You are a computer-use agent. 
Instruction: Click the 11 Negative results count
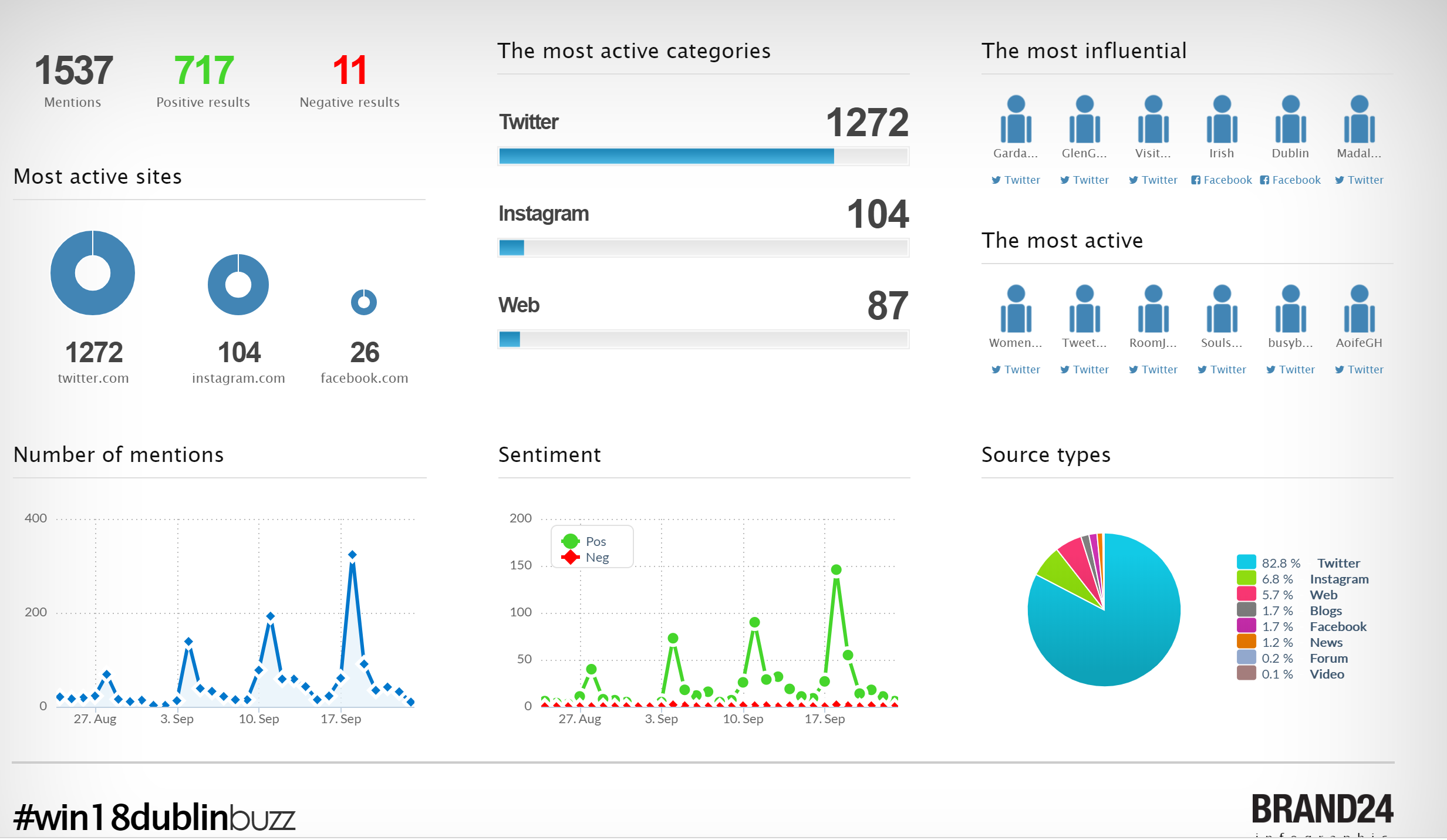coord(349,70)
